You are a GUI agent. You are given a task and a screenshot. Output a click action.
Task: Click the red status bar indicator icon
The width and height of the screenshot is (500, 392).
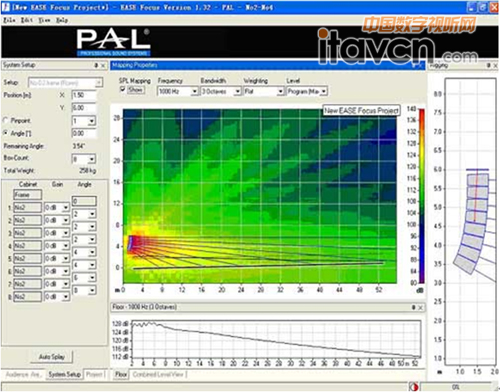[x=414, y=387]
